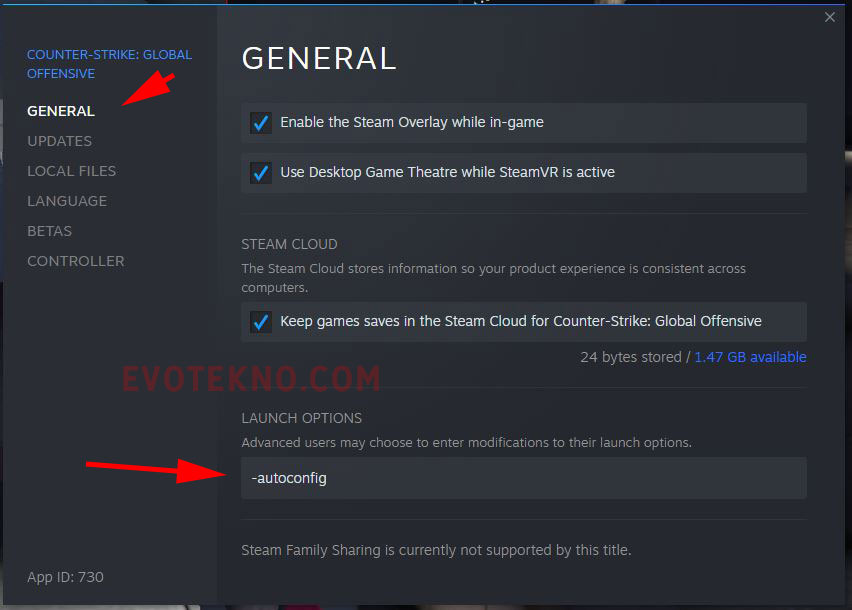Switch to the Updates tab

point(60,141)
